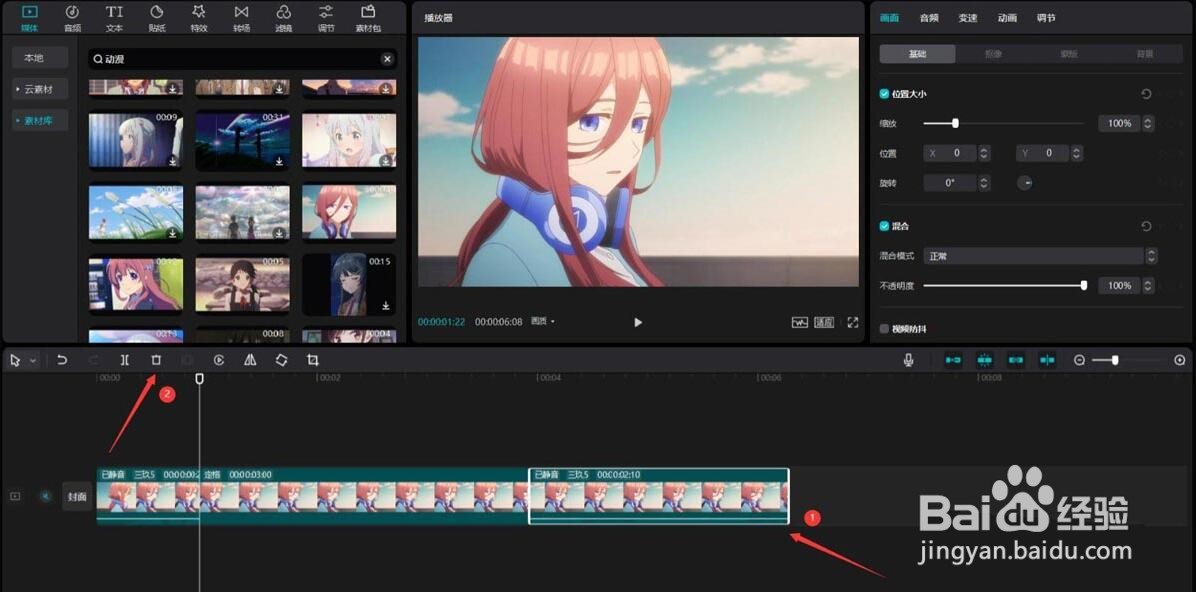1196x592 pixels.
Task: Click the split clip icon in the timeline toolbar
Action: (x=124, y=360)
